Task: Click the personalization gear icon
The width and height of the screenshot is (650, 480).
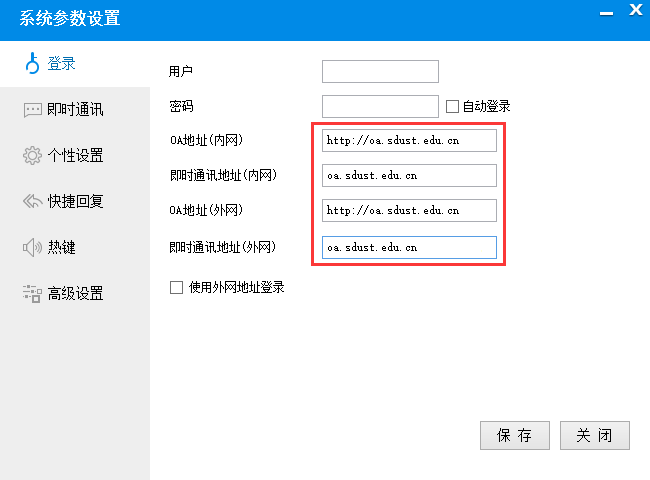Action: (32, 156)
